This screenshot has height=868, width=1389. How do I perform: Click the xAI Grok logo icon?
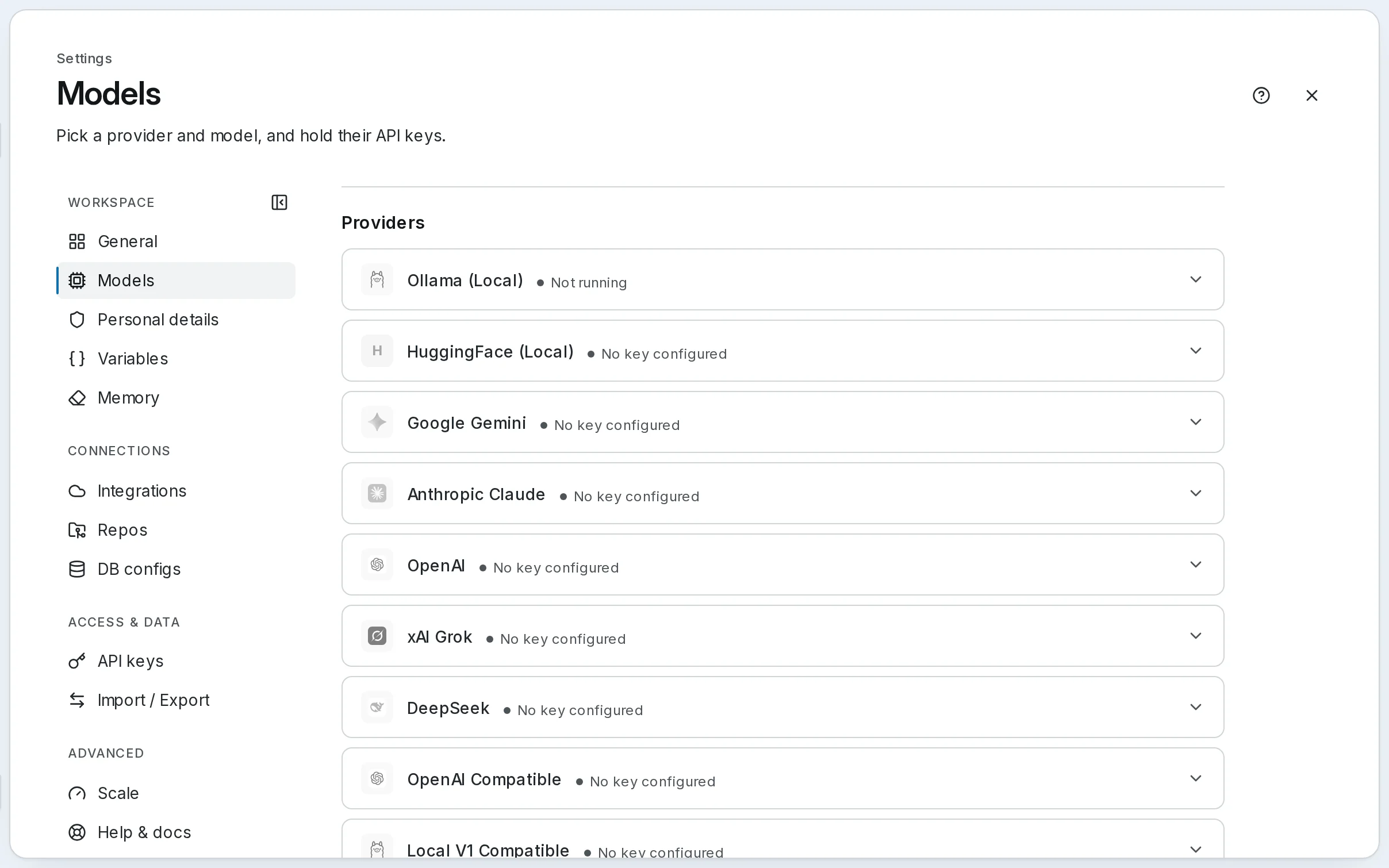pos(377,636)
